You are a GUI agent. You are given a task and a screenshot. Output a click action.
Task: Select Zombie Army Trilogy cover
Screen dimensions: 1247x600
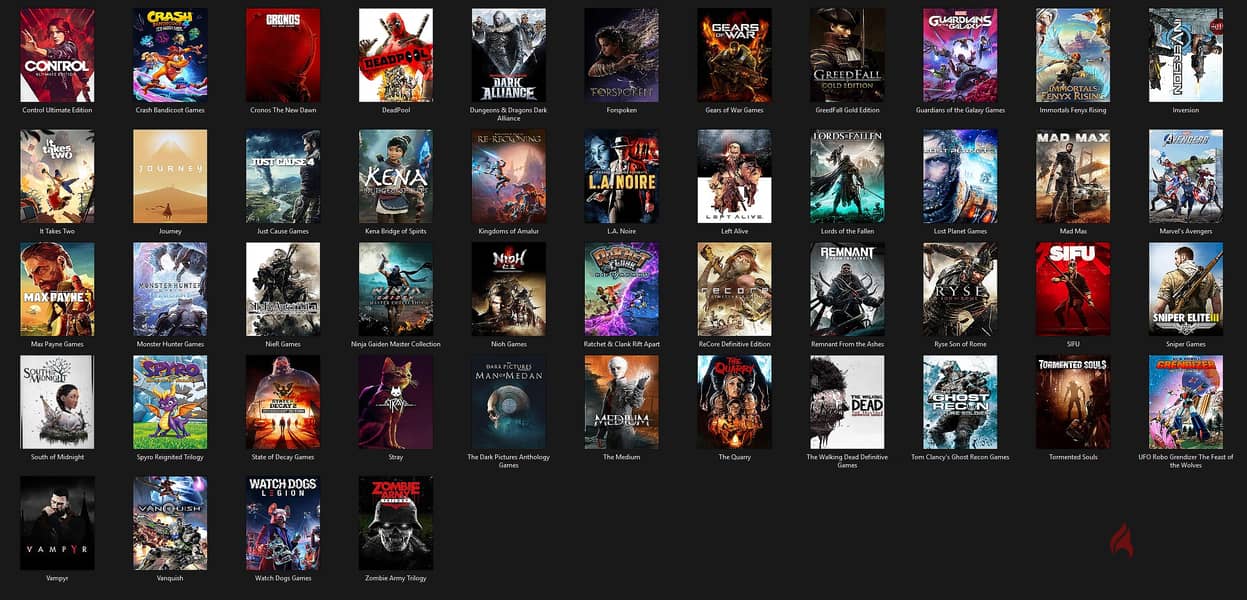coord(396,523)
